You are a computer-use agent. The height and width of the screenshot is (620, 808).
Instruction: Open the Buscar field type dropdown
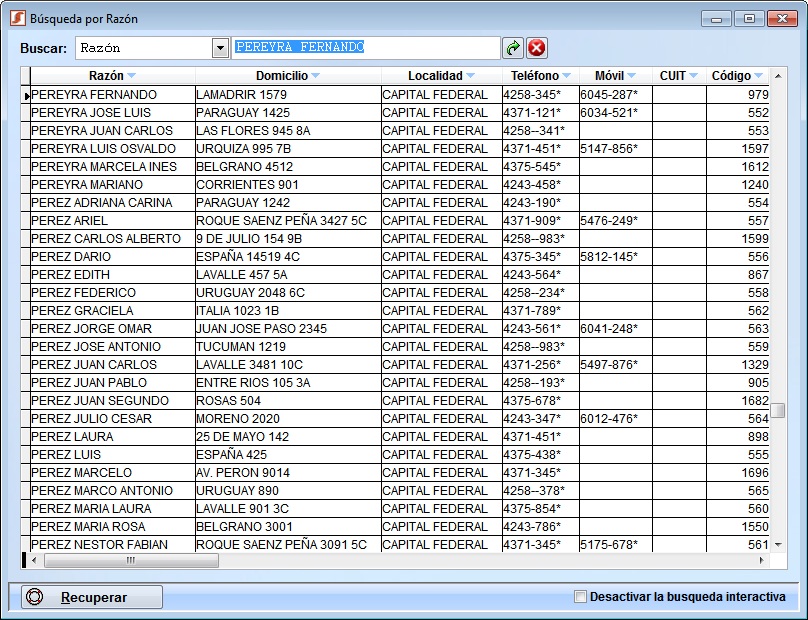click(x=220, y=48)
